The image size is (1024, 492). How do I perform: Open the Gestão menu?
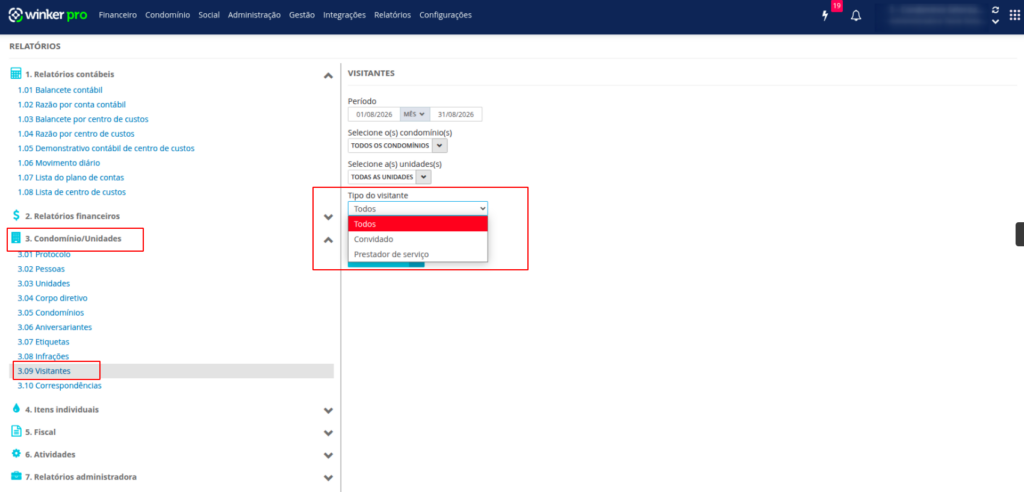pyautogui.click(x=302, y=15)
